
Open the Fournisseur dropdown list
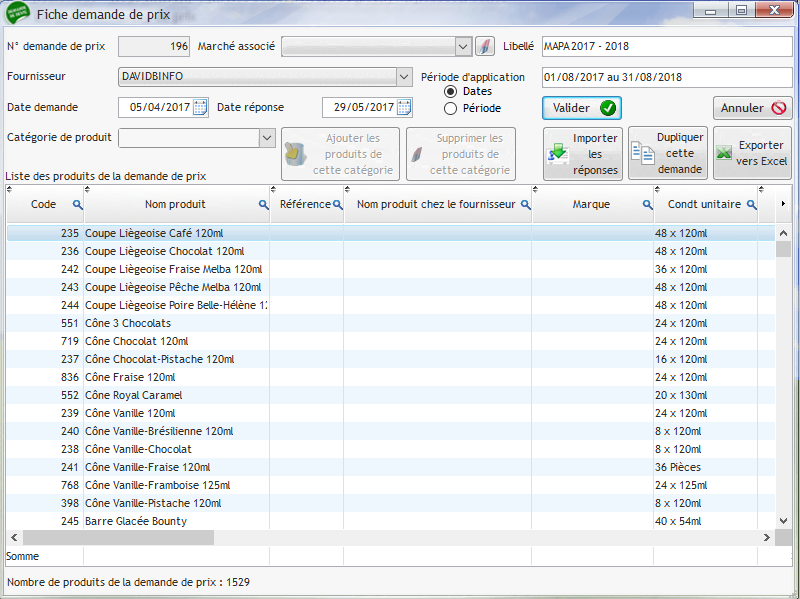404,77
